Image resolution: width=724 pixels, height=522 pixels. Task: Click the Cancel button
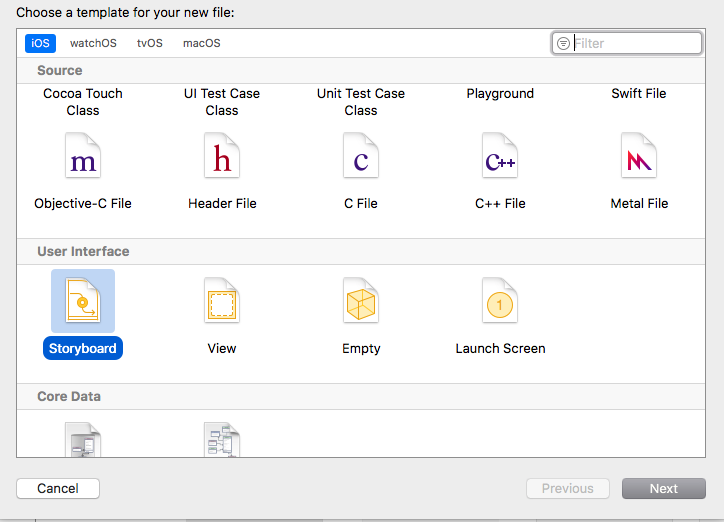tap(58, 488)
